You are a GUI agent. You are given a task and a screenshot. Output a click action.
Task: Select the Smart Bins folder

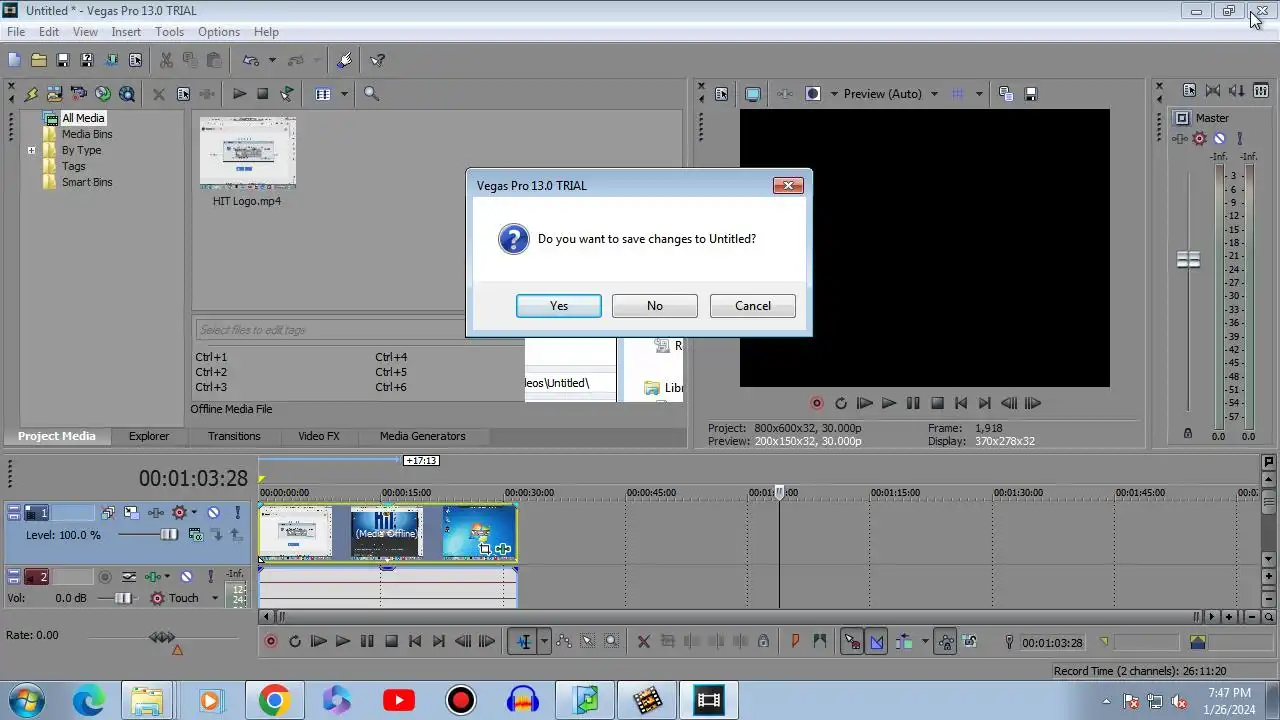(87, 183)
